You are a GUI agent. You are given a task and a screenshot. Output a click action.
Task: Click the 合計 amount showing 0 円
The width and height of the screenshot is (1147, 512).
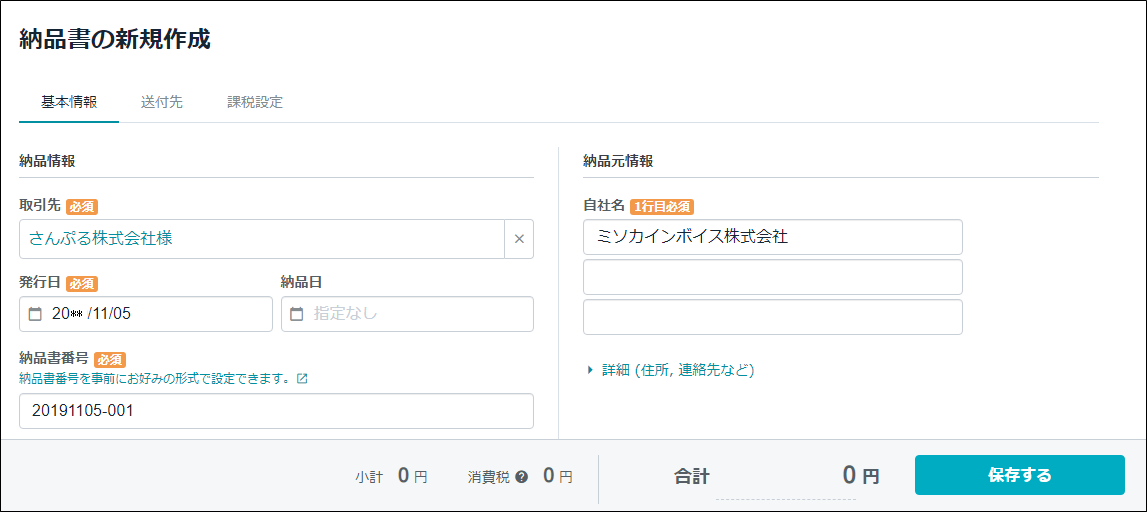[860, 476]
